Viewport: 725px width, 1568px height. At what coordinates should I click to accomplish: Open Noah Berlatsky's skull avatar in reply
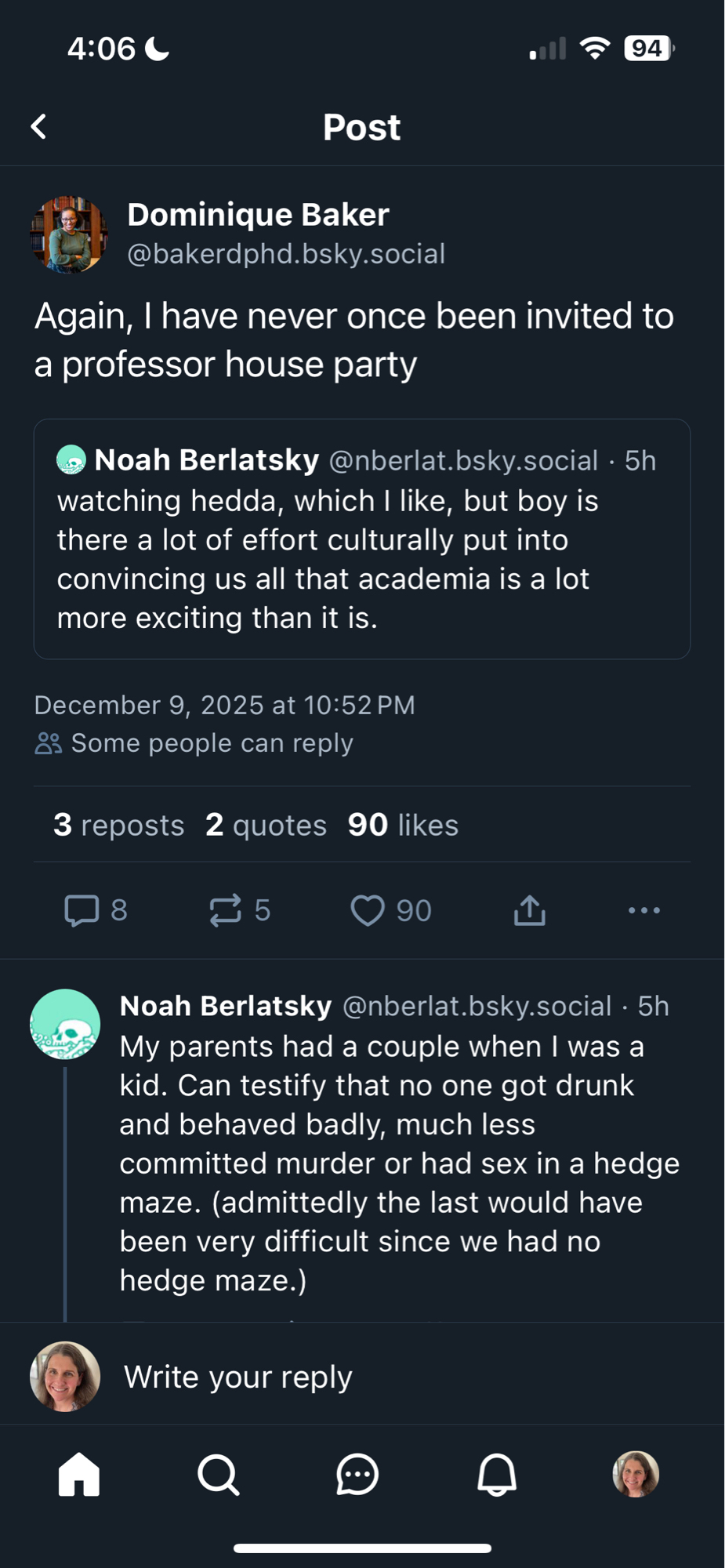tap(65, 1024)
